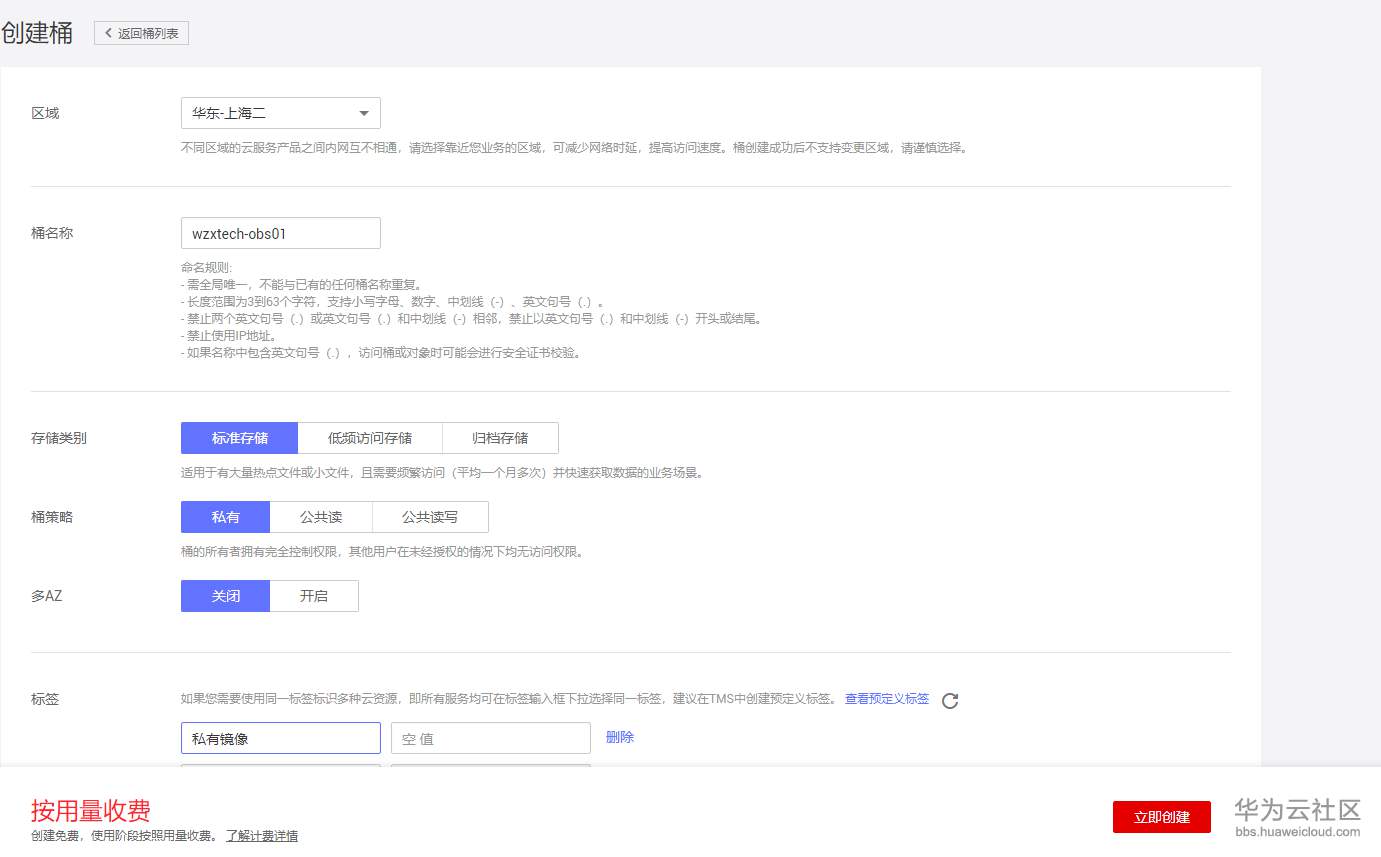Keep bucket policy as 私有
The width and height of the screenshot is (1381, 857).
225,517
